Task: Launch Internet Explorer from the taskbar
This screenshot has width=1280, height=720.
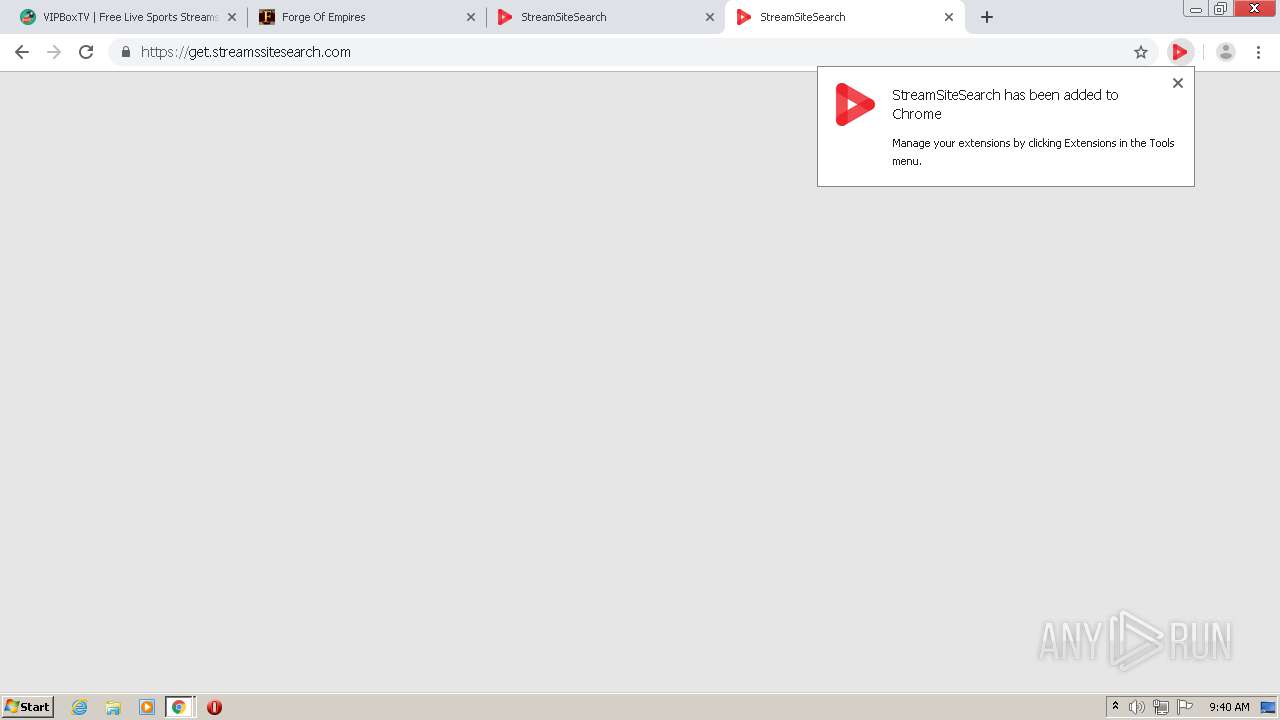Action: coord(80,707)
